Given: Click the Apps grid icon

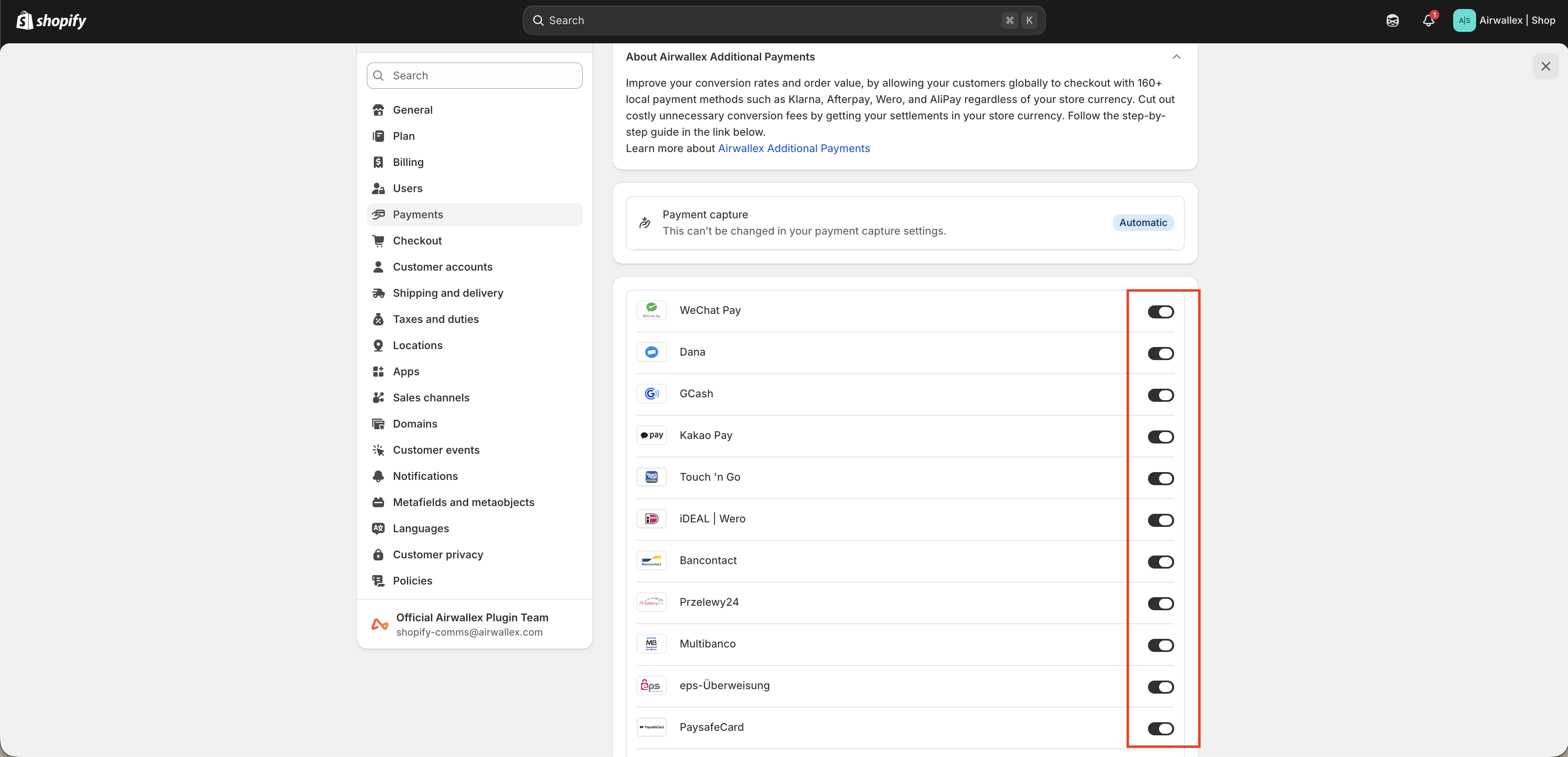Looking at the screenshot, I should click(x=378, y=372).
